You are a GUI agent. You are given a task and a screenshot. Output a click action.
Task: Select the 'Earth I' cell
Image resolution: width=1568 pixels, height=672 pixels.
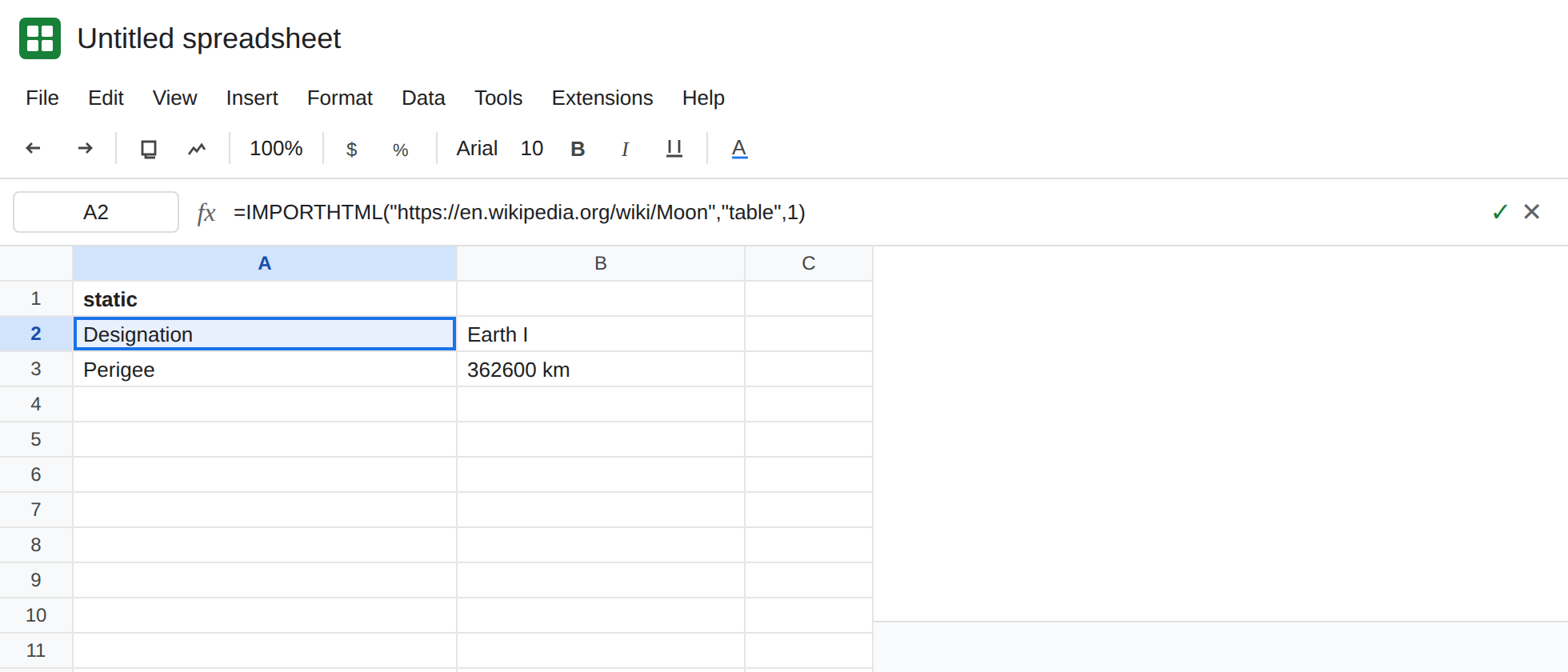pyautogui.click(x=601, y=334)
